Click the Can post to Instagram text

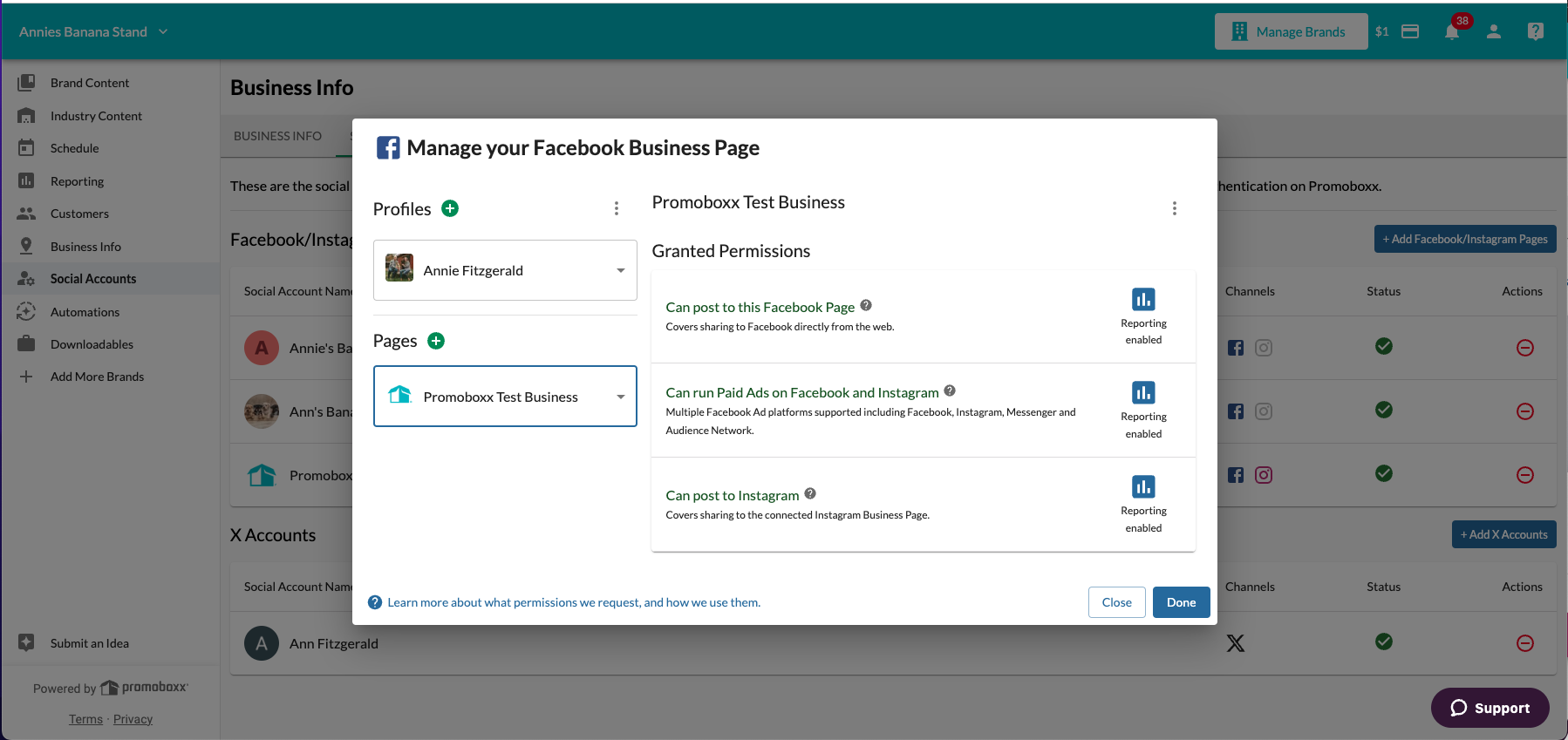[x=732, y=495]
